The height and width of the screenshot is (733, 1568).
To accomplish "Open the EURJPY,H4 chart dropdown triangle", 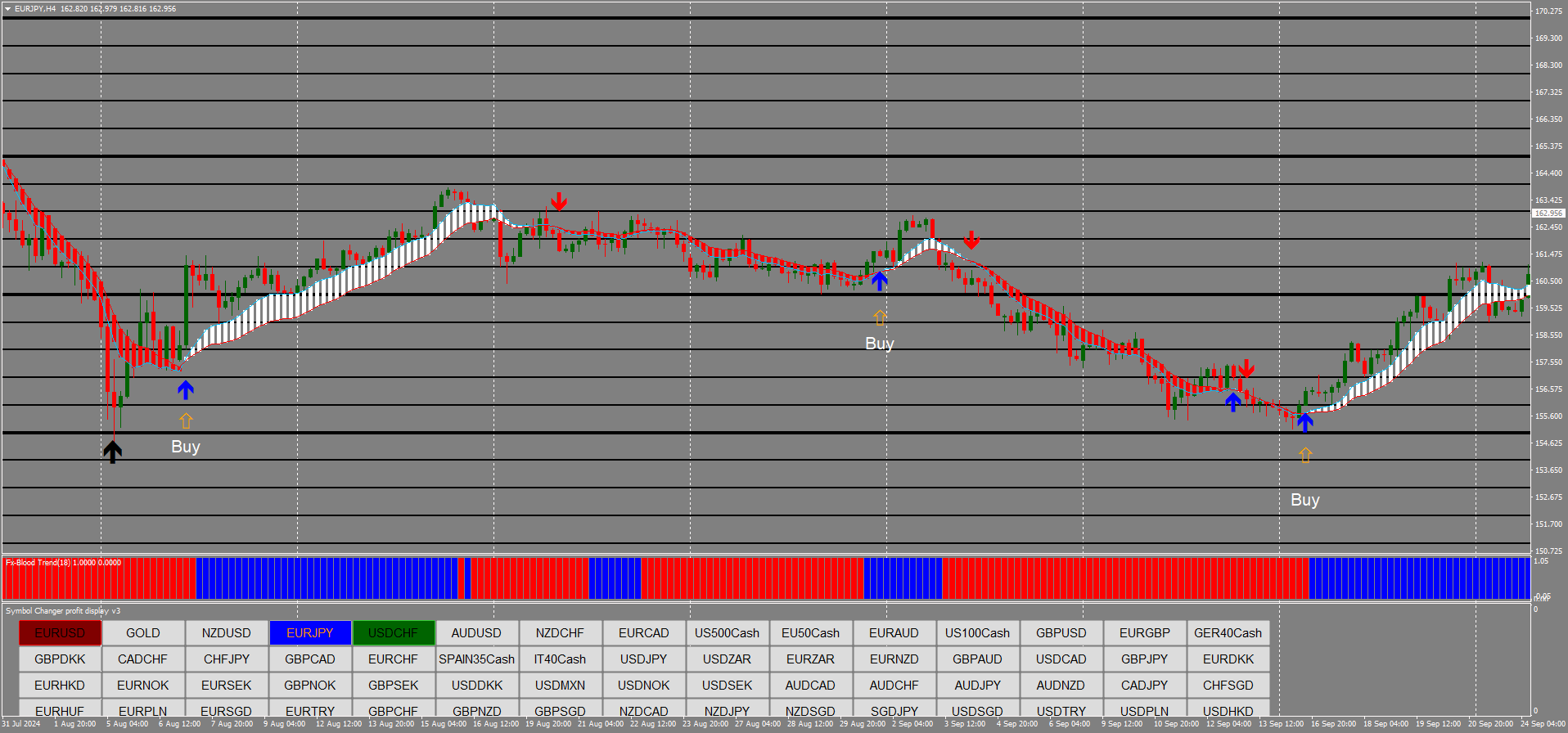I will [7, 9].
